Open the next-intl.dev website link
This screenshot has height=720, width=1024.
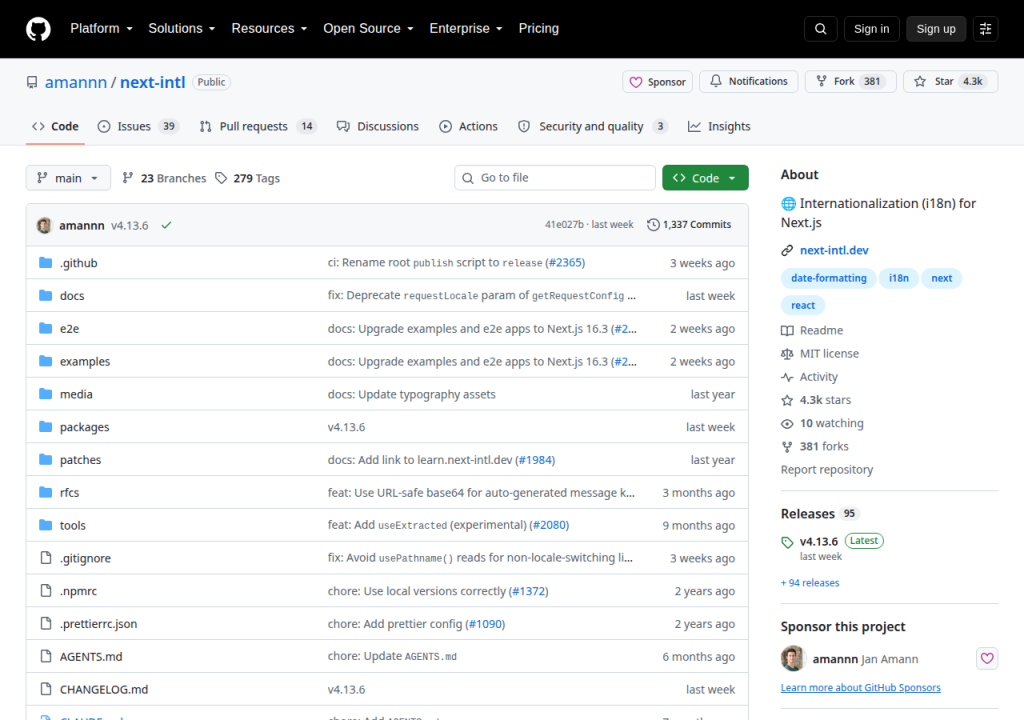coord(834,250)
